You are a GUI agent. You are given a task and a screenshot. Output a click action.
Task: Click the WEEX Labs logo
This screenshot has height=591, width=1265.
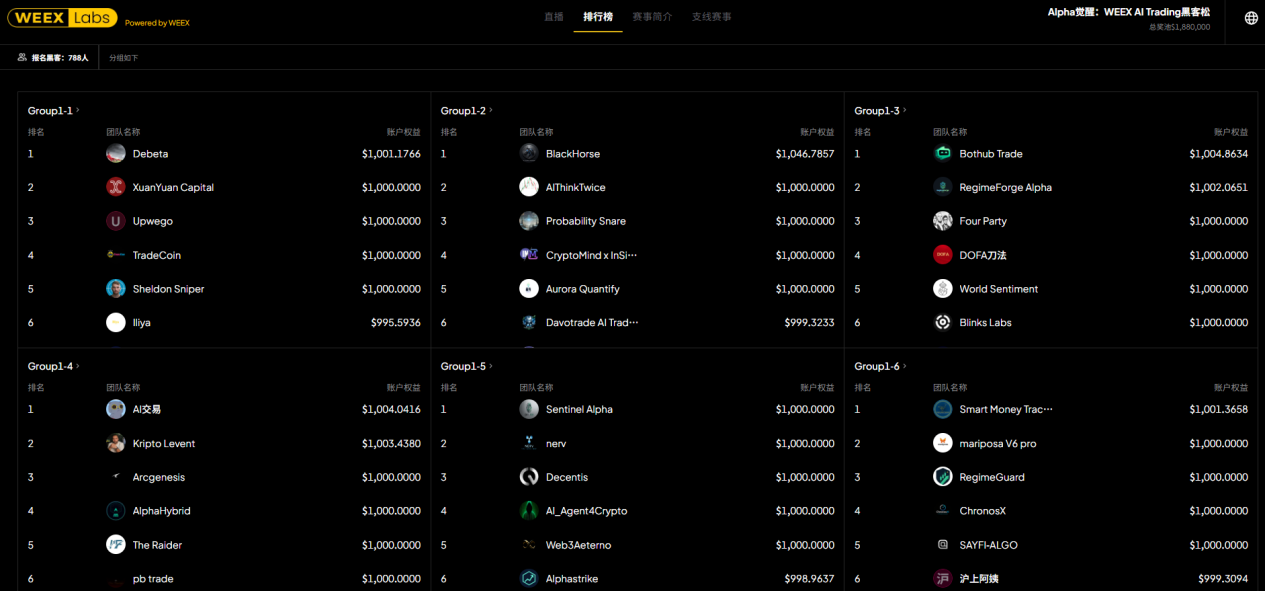click(61, 19)
